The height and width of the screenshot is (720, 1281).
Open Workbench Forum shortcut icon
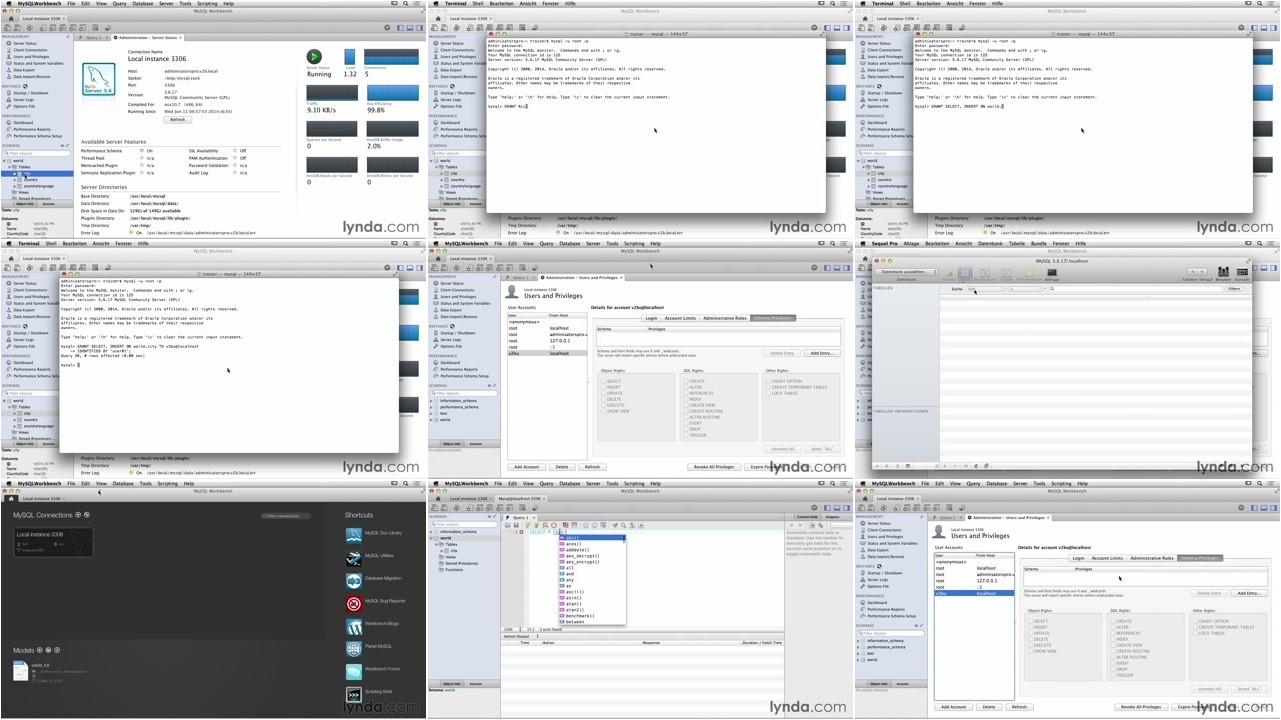(354, 671)
